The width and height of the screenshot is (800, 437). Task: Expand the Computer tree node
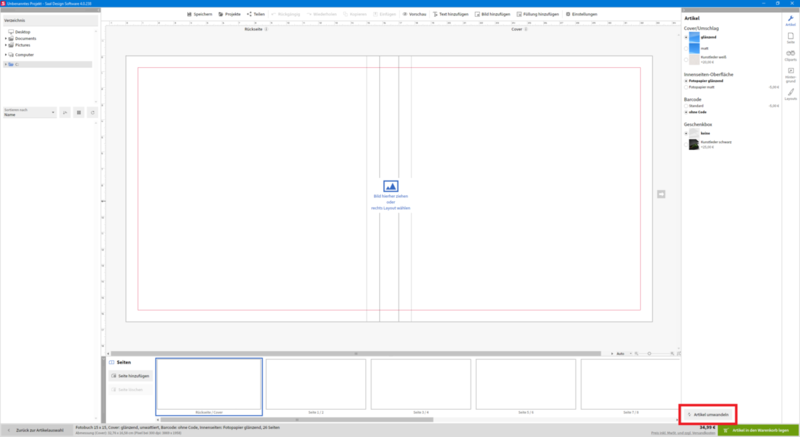point(6,54)
